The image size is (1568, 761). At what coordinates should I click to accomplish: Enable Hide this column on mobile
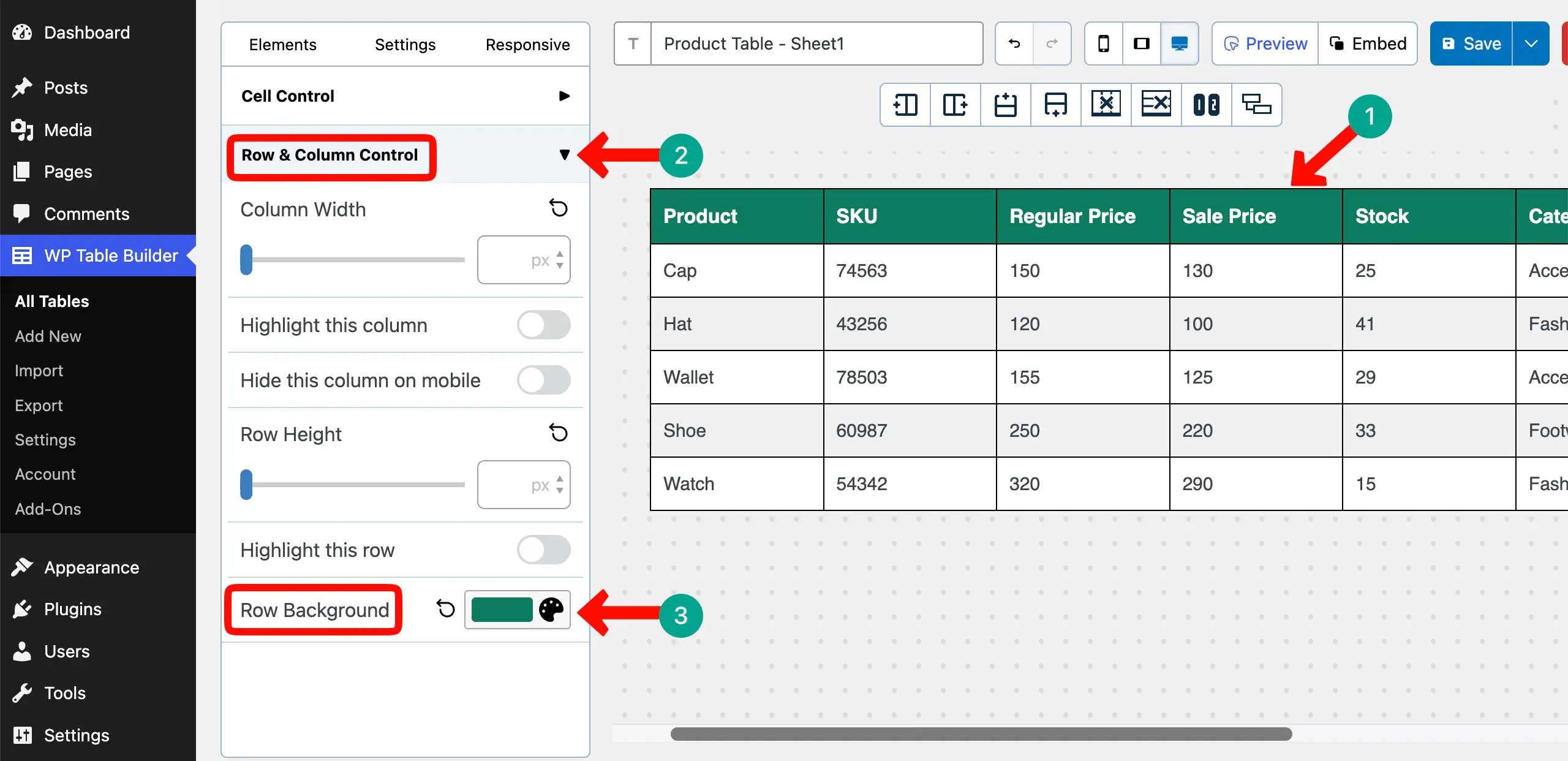(543, 380)
